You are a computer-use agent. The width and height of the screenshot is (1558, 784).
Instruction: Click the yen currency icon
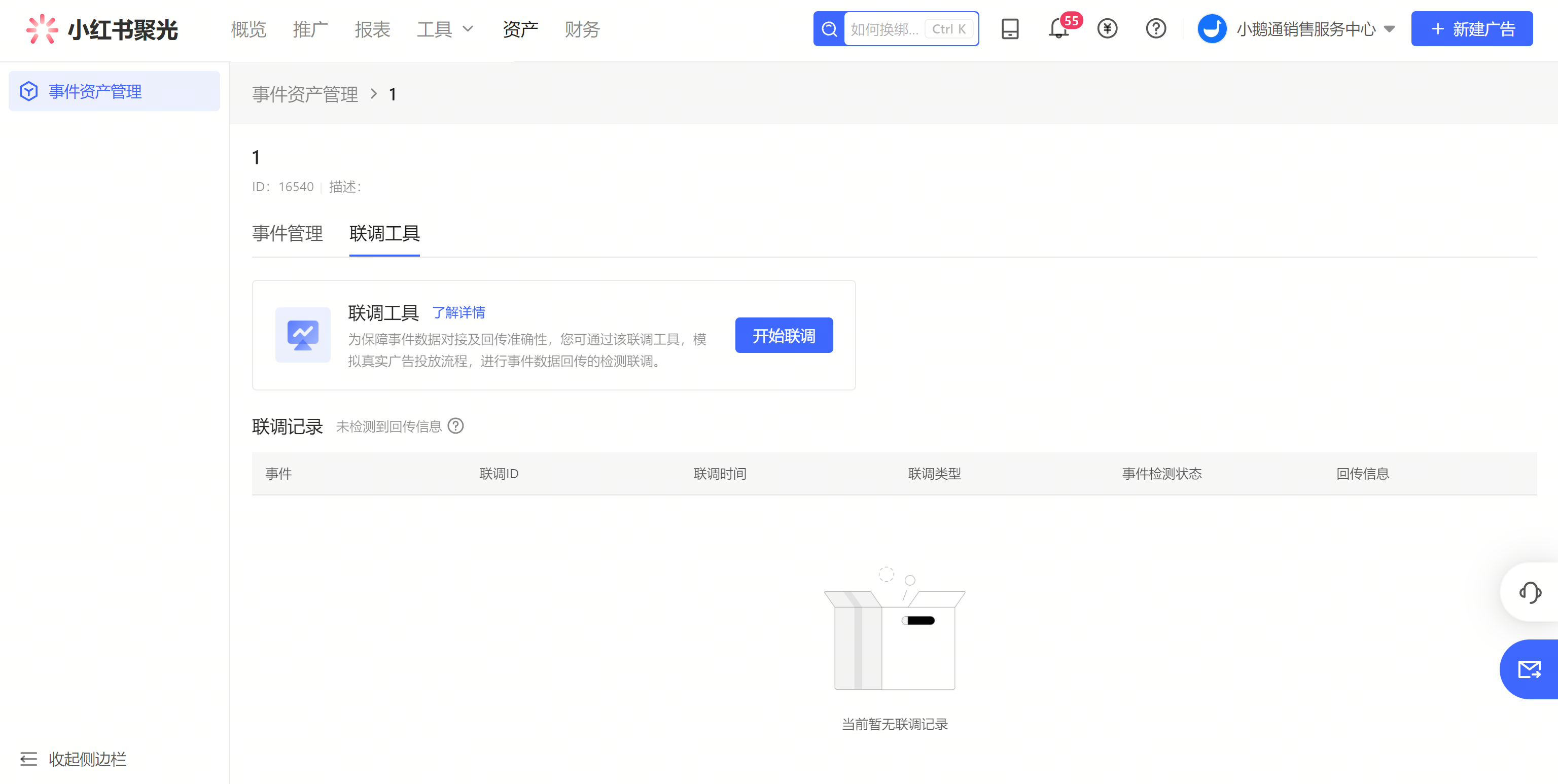point(1107,28)
